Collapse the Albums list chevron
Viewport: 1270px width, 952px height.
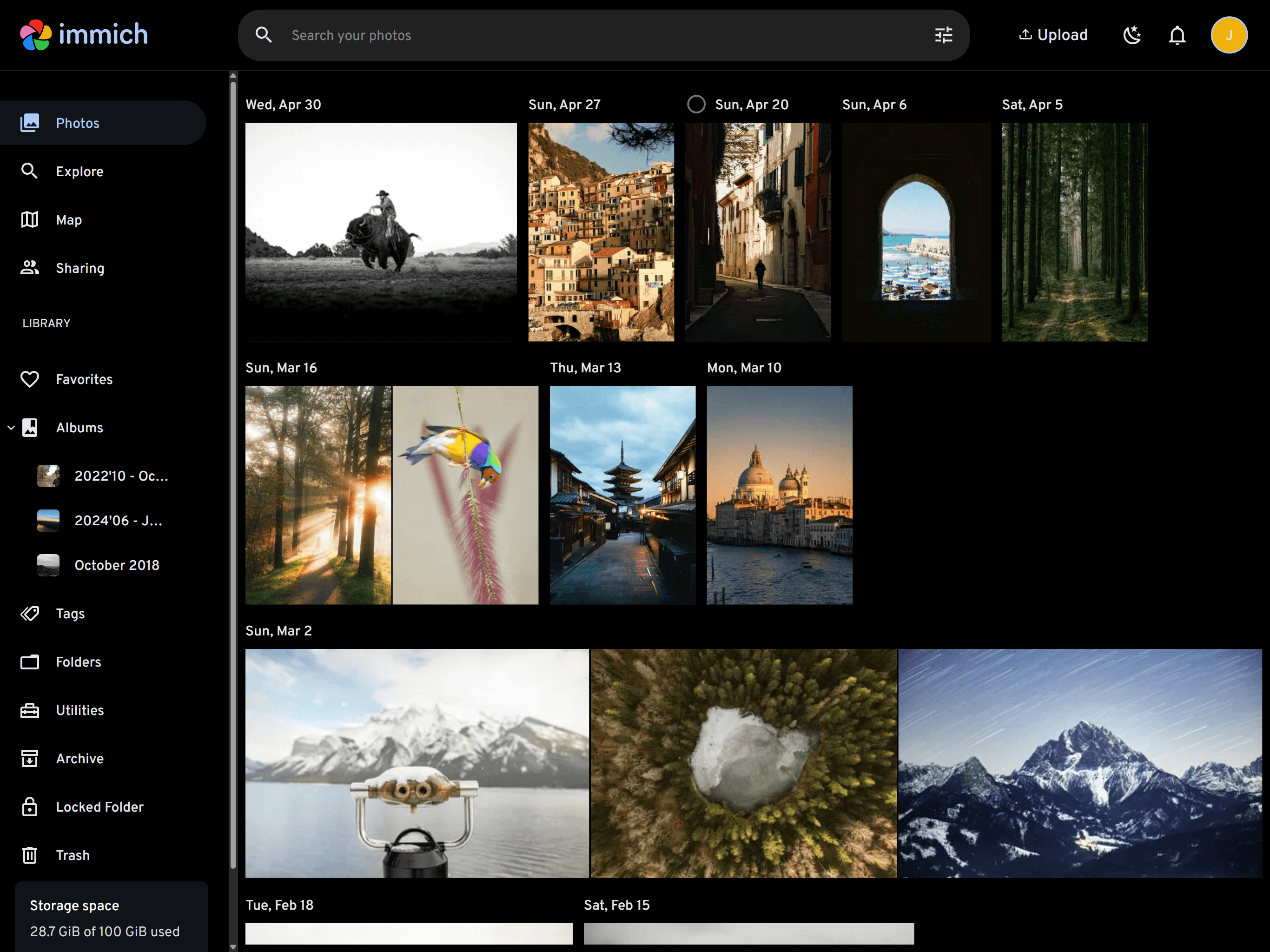(11, 427)
